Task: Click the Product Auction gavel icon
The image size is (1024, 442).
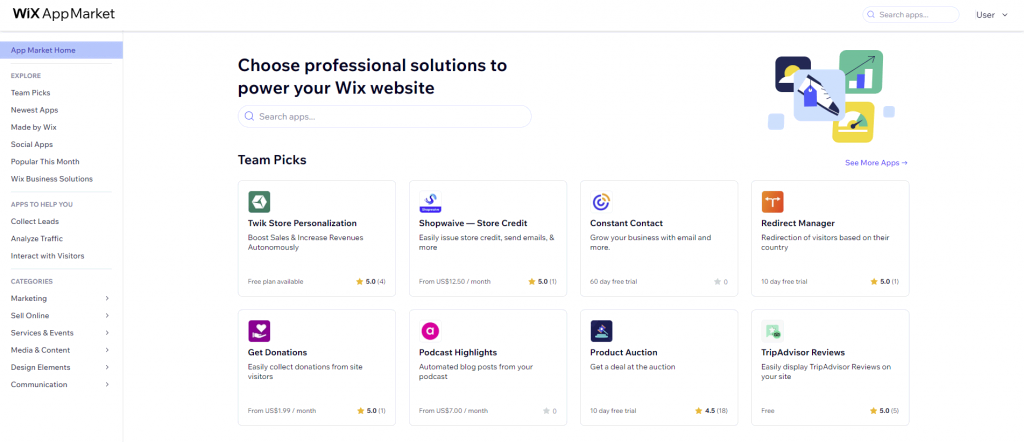Action: click(601, 330)
